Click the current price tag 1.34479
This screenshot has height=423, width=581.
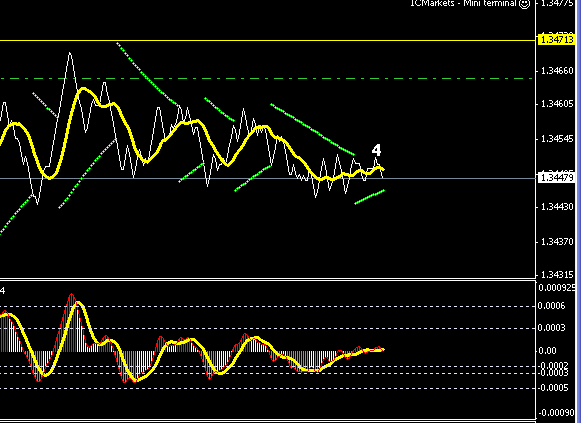pyautogui.click(x=557, y=178)
